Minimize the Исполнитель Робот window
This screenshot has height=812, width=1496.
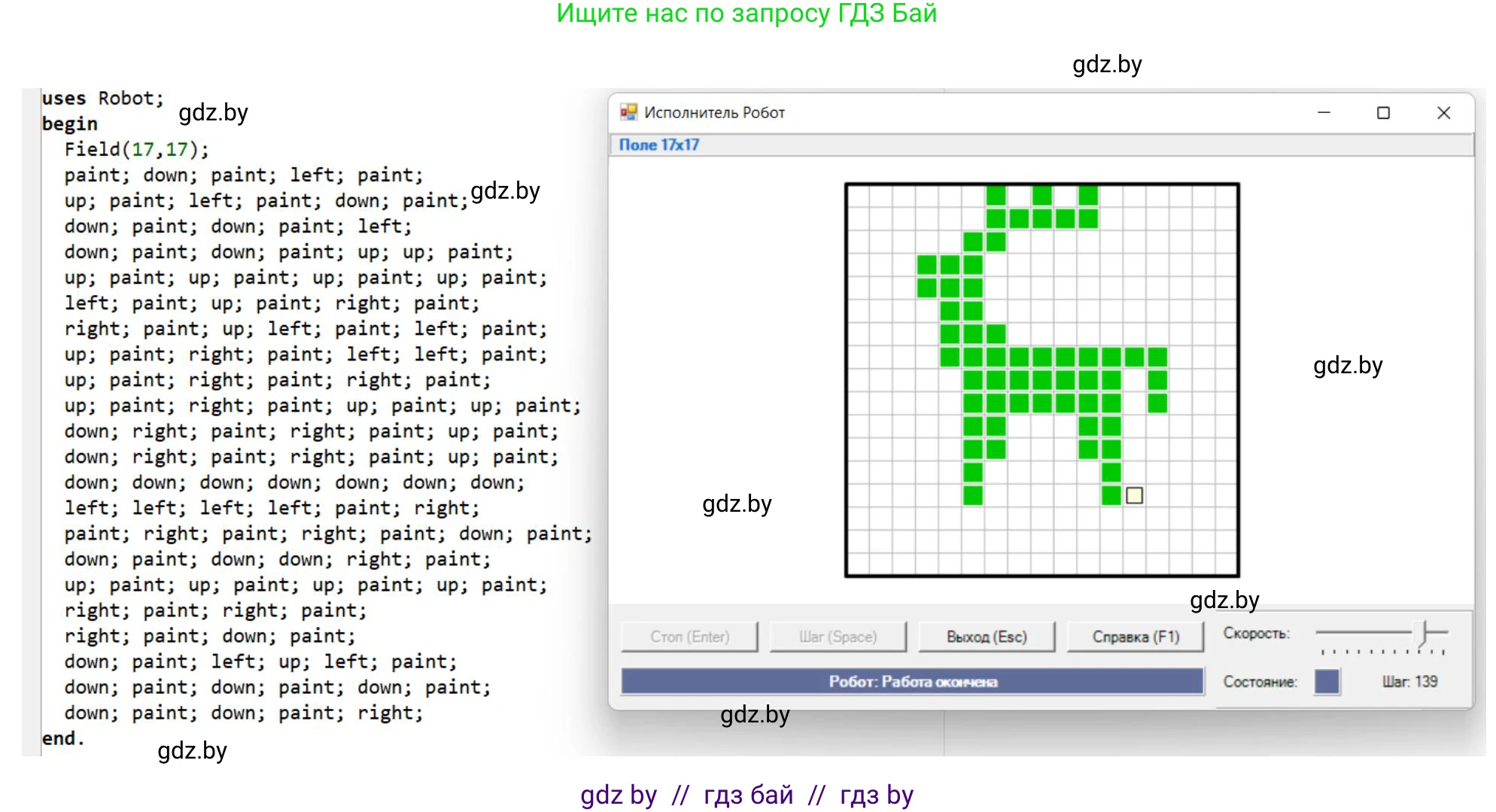point(1324,113)
